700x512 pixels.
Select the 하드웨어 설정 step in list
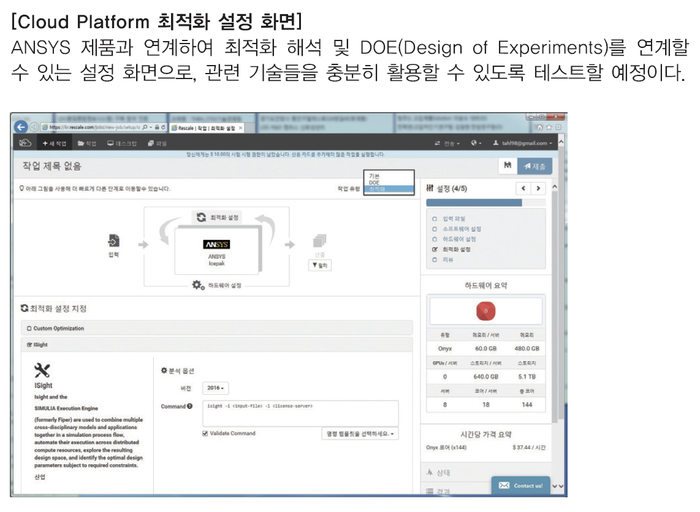coord(459,239)
